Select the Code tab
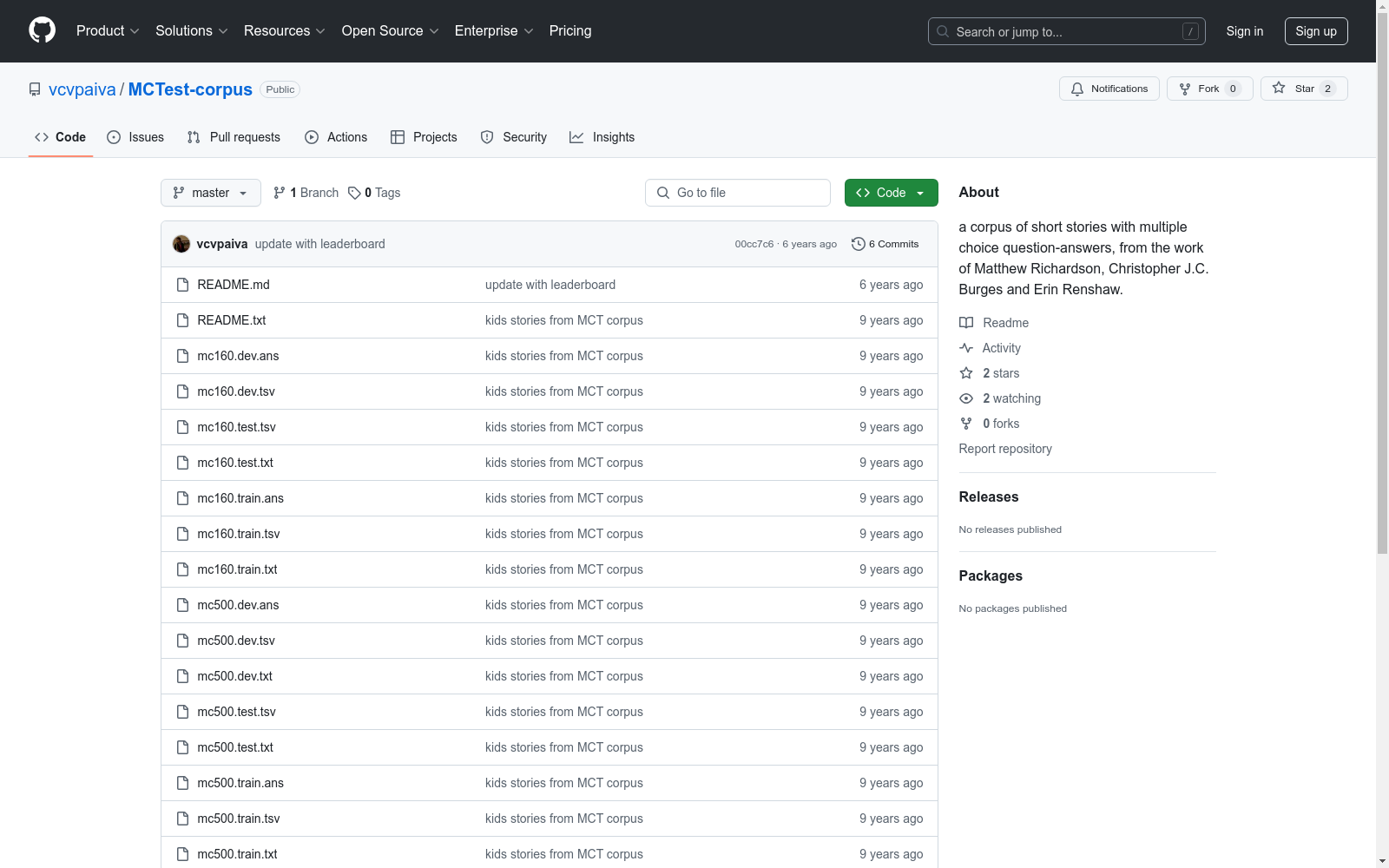Screen dimensions: 1389x868 pos(61,137)
